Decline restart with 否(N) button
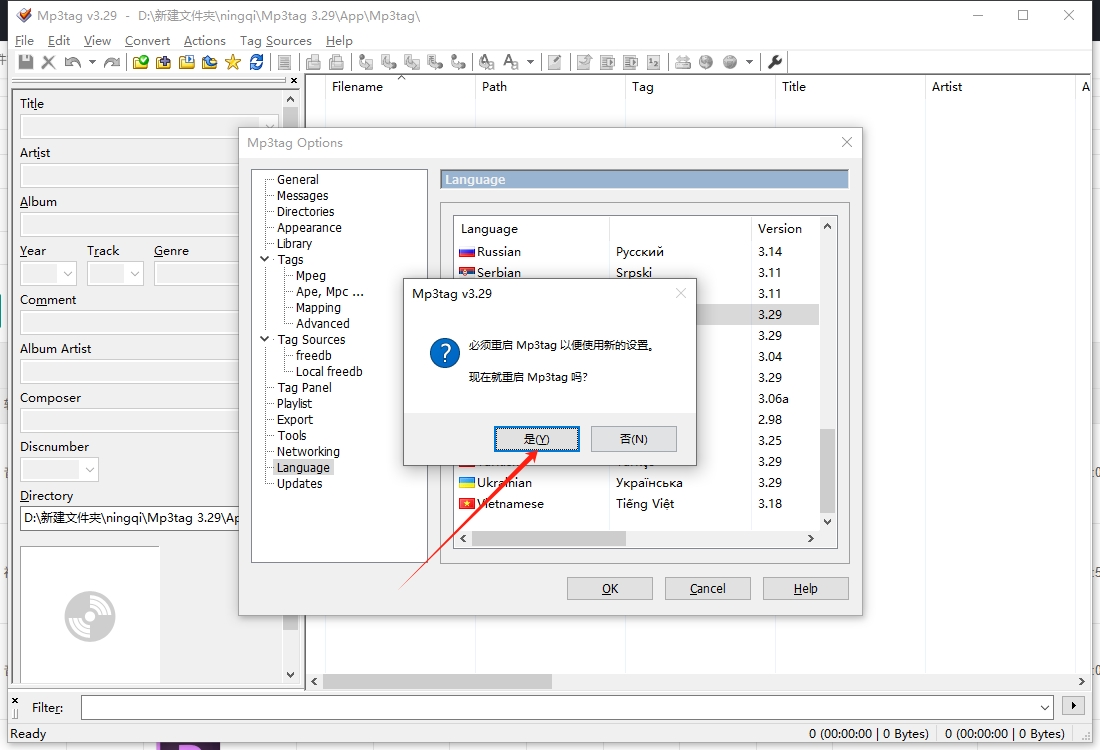The width and height of the screenshot is (1100, 750). pos(633,439)
